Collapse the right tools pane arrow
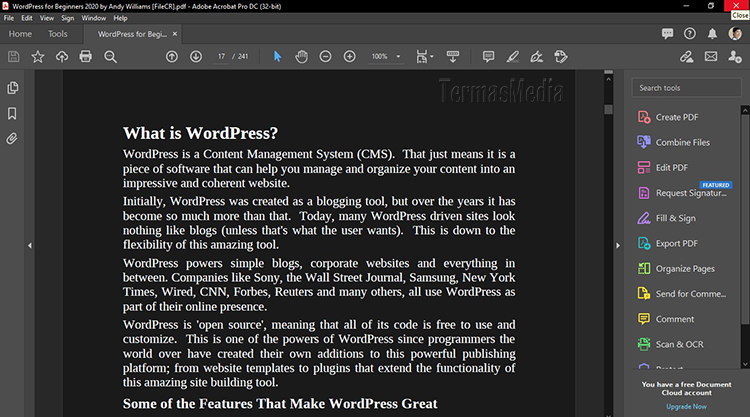The width and height of the screenshot is (750, 417). pyautogui.click(x=618, y=245)
